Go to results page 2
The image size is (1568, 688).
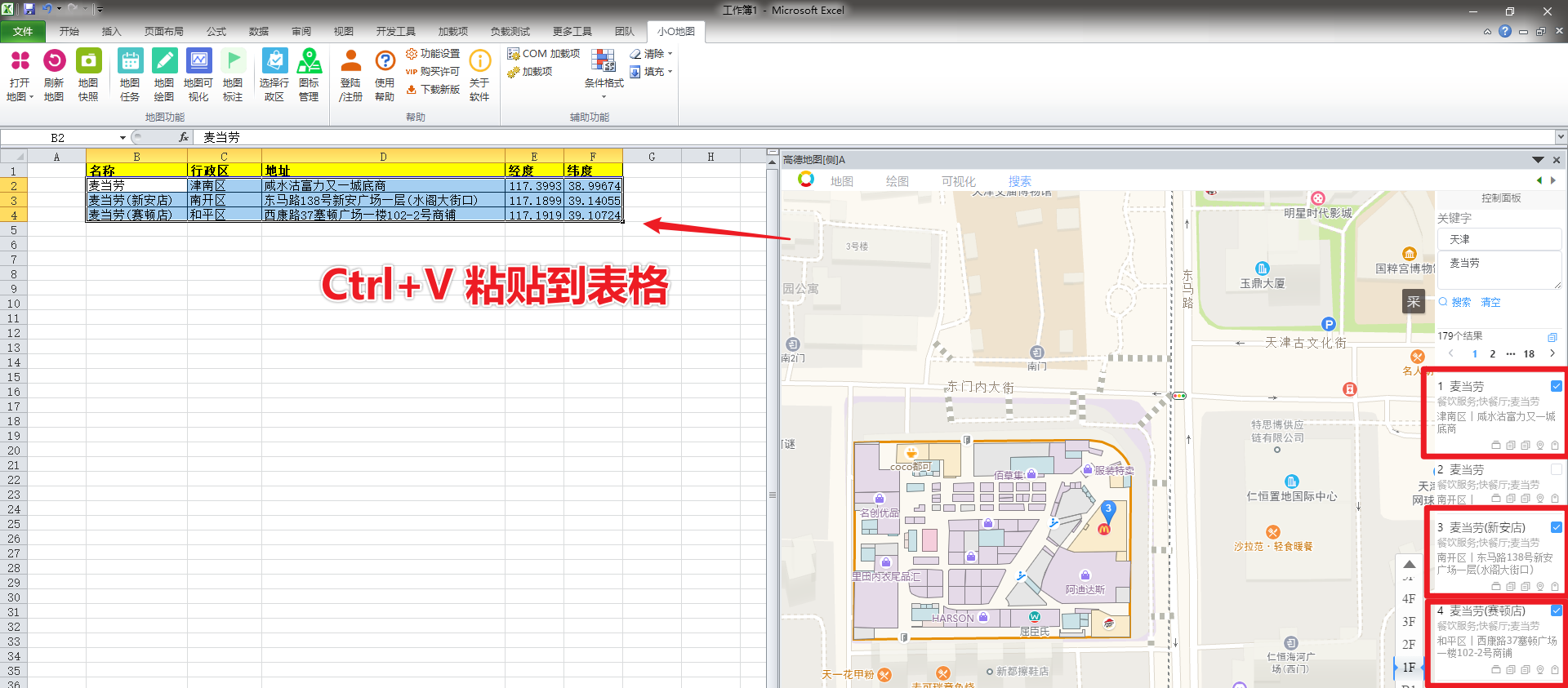click(x=1492, y=353)
